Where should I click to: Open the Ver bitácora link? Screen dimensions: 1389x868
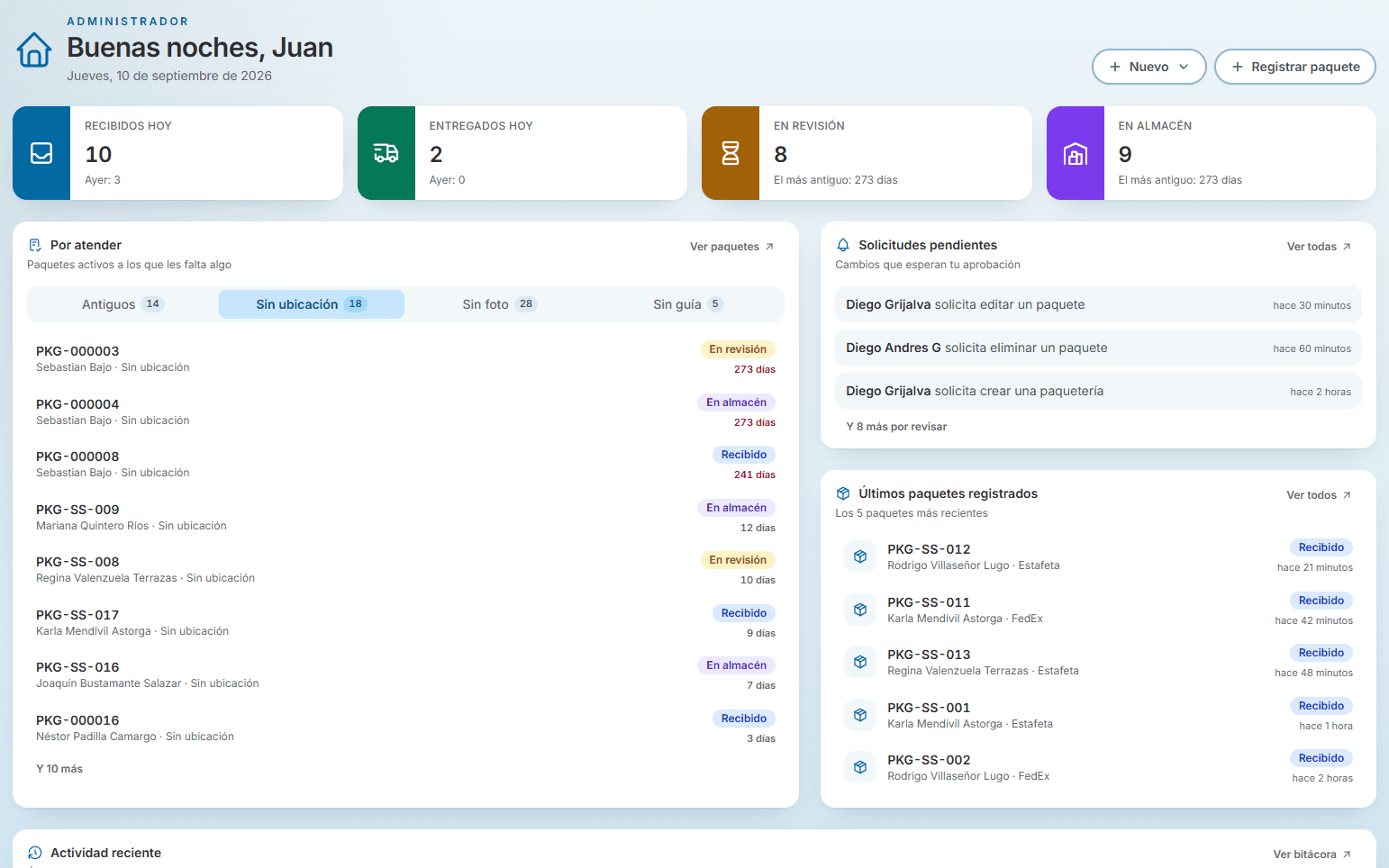click(x=1312, y=854)
